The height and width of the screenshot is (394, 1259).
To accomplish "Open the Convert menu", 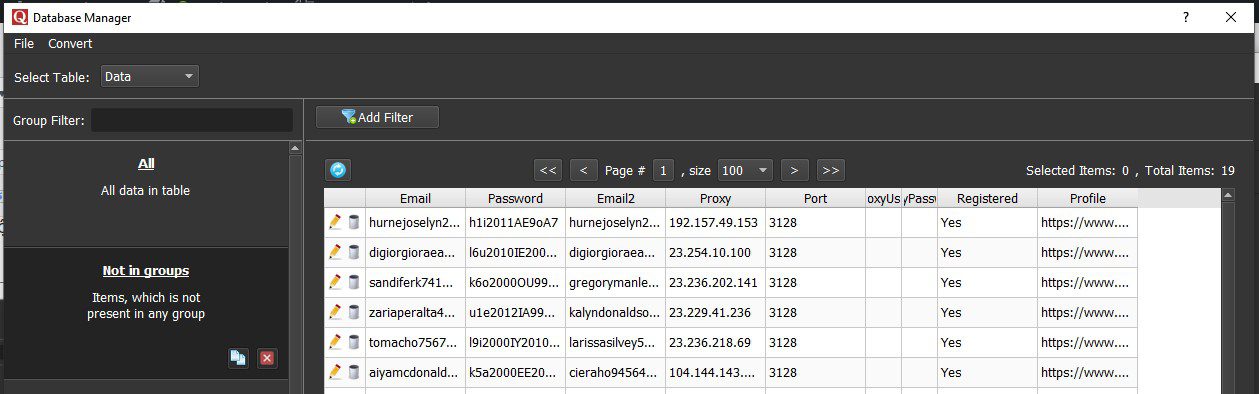I will tap(70, 44).
